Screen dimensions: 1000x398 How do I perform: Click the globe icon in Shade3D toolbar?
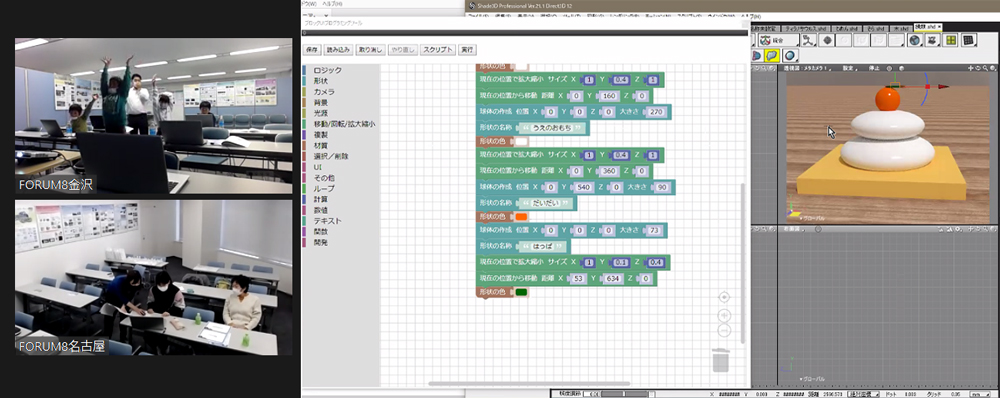[x=915, y=40]
